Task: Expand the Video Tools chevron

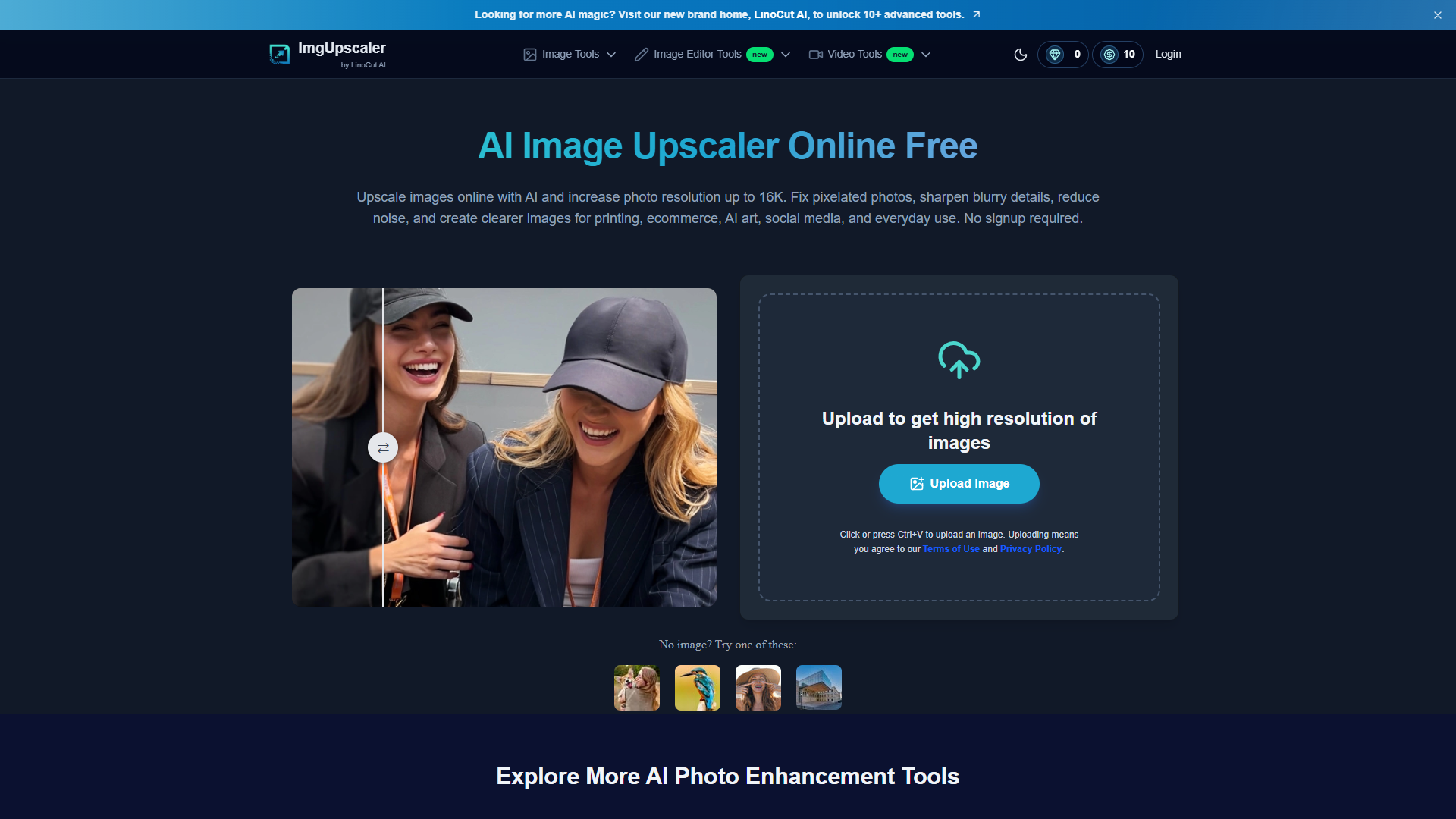Action: (926, 55)
